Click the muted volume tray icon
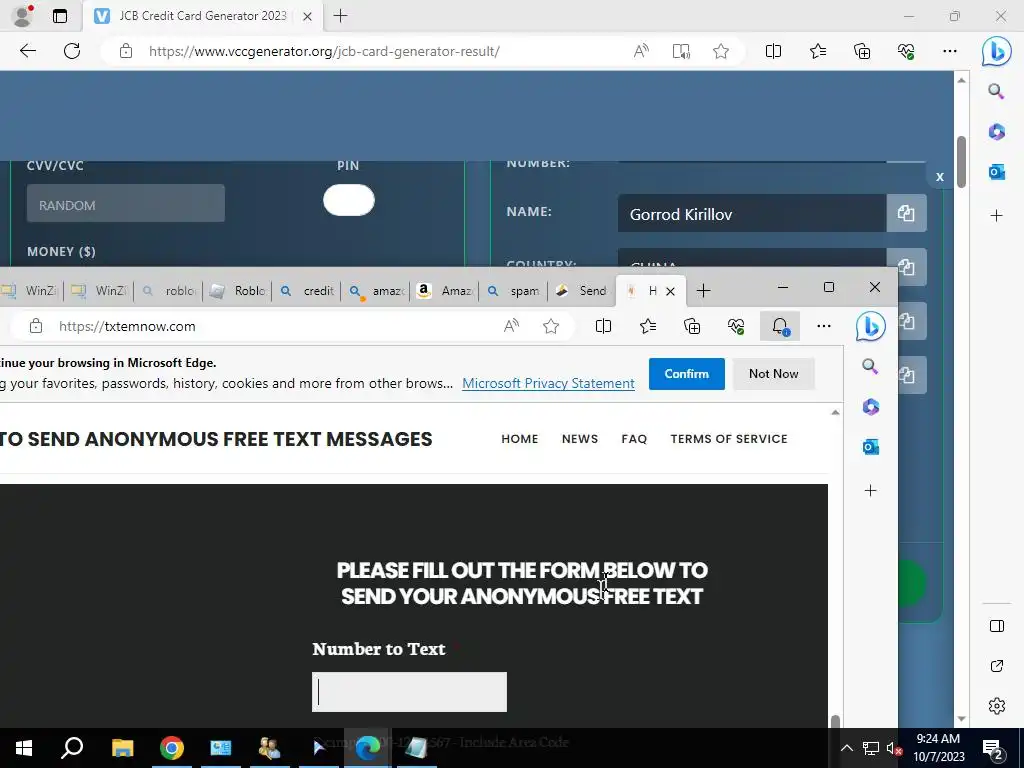Screen dimensions: 1024x768 [x=893, y=748]
